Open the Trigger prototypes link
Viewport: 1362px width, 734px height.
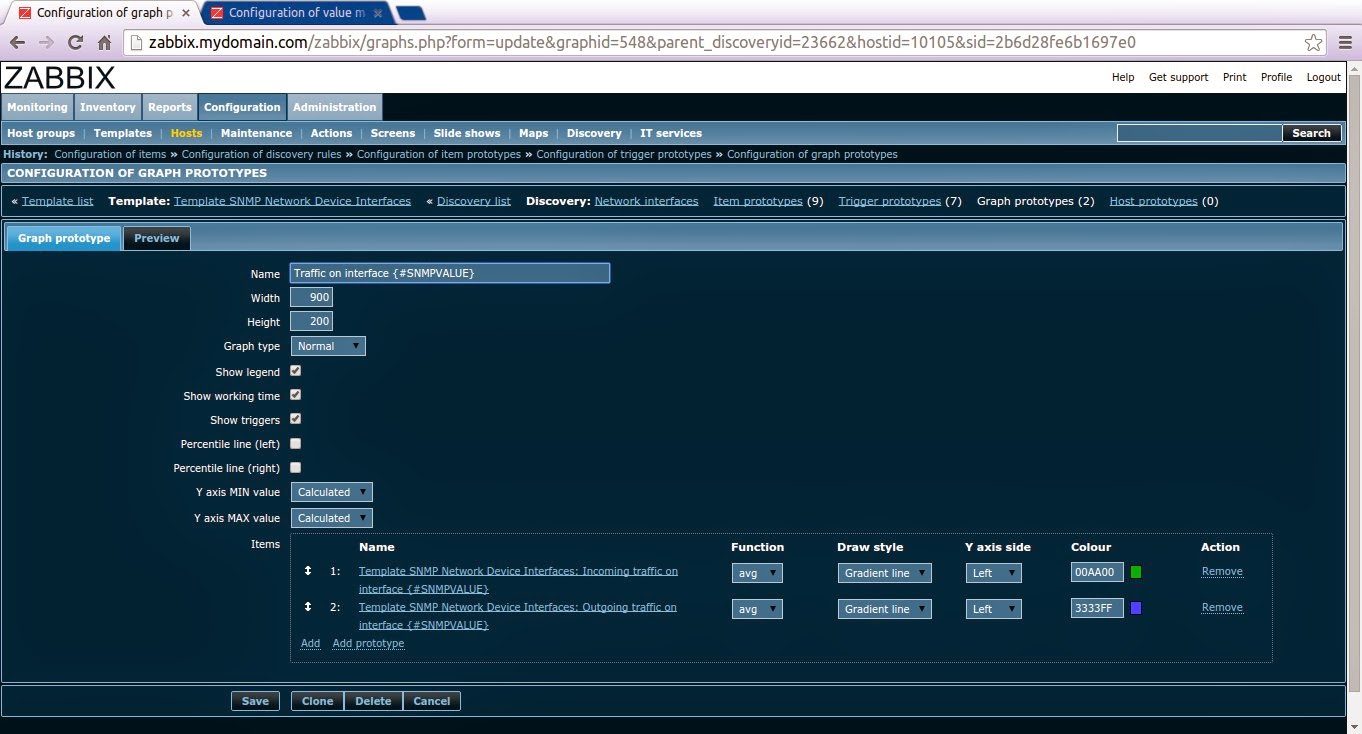[x=889, y=200]
